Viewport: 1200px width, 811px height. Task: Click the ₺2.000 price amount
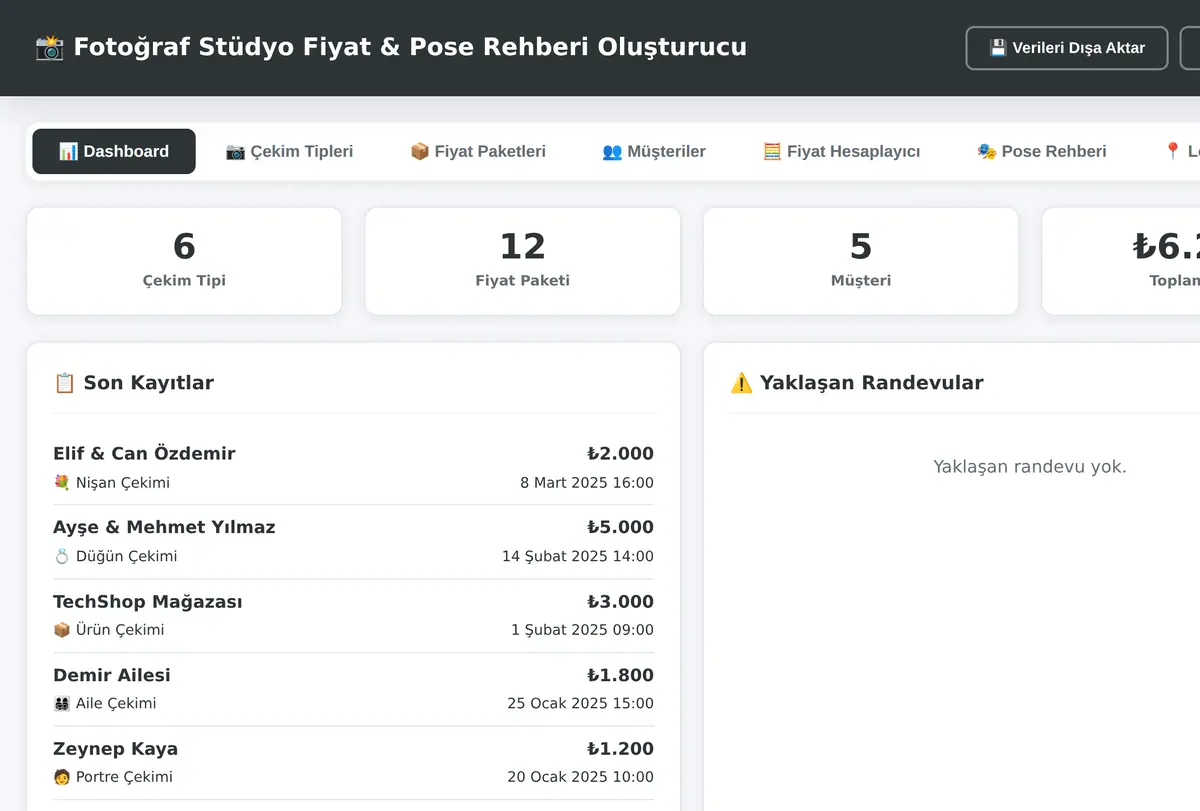[x=620, y=454]
